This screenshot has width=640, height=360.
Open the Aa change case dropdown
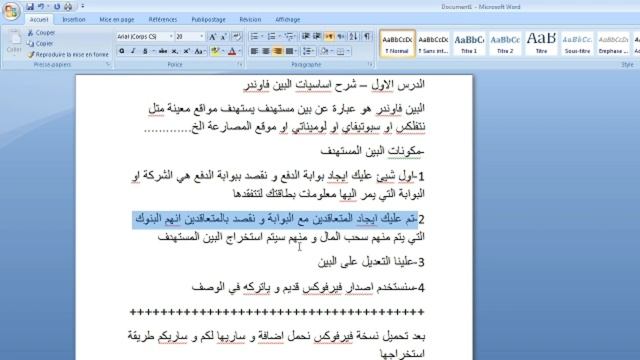coord(199,51)
